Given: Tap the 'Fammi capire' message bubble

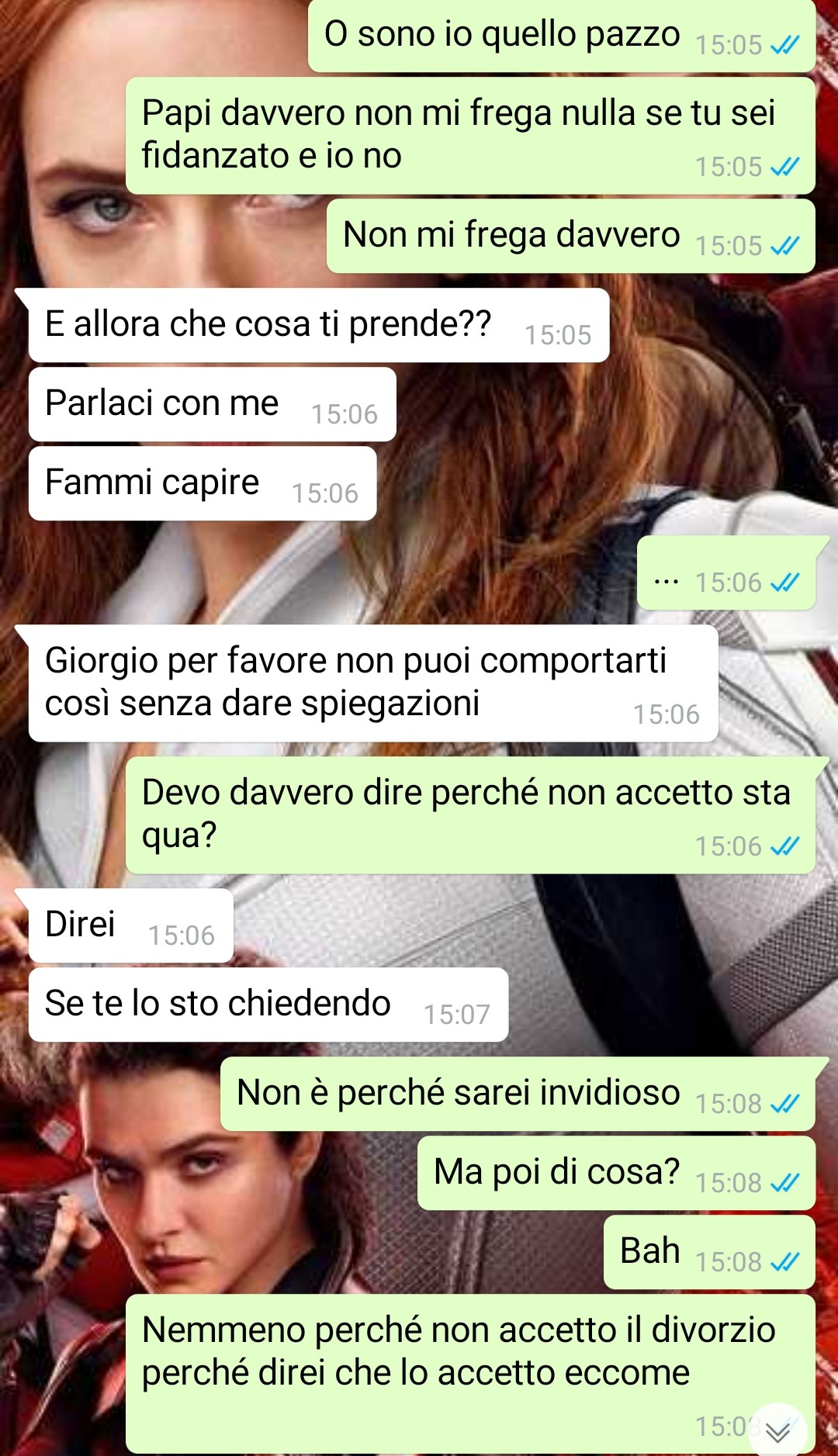Looking at the screenshot, I should pos(202,483).
